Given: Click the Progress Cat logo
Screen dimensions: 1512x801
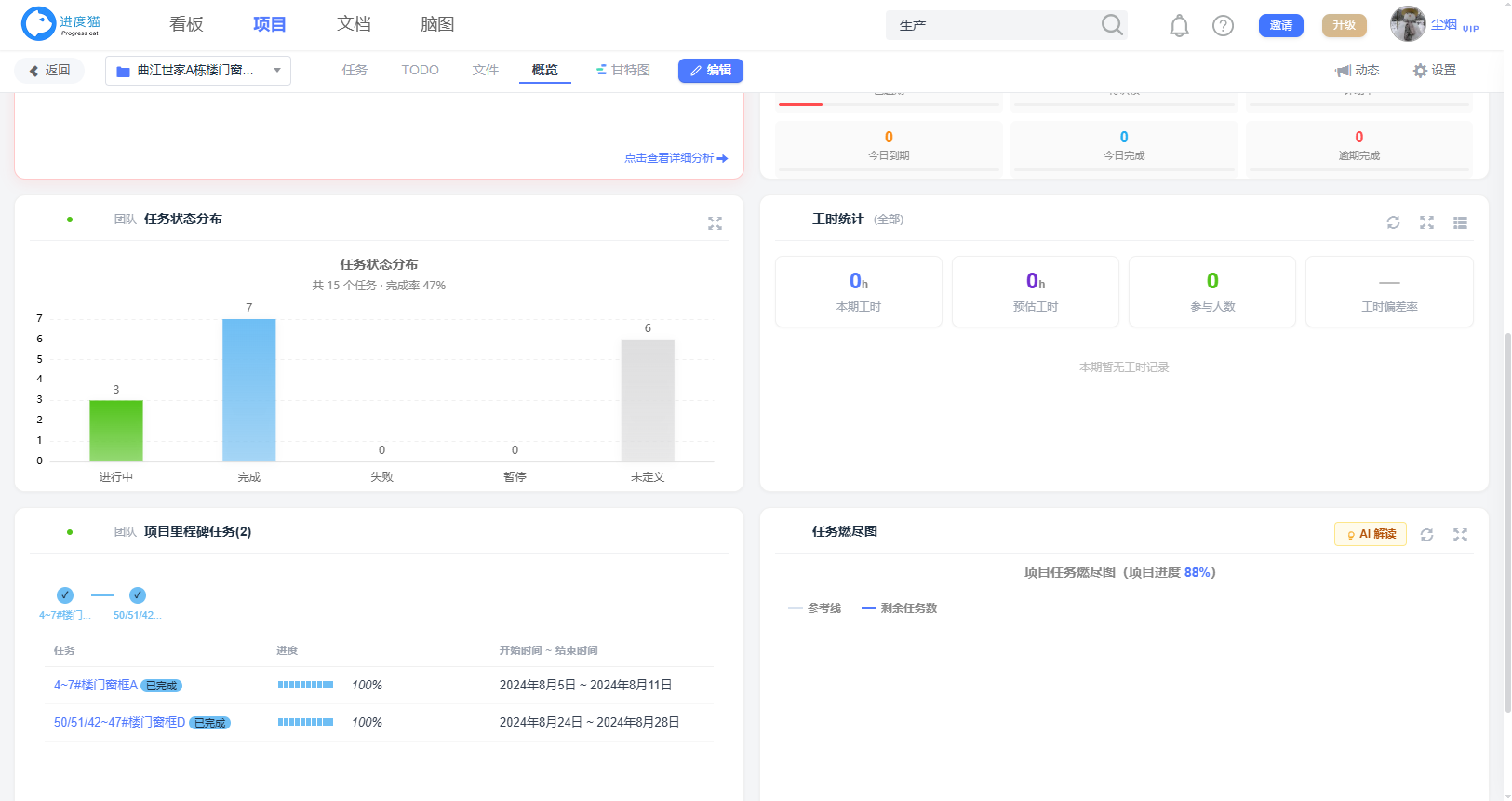Looking at the screenshot, I should [61, 24].
